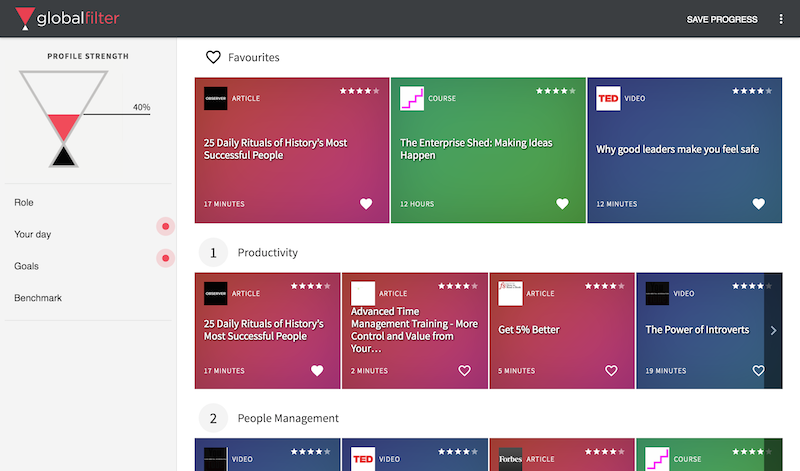800x471 pixels.
Task: Open the Your day profile section
Action: [x=33, y=235]
